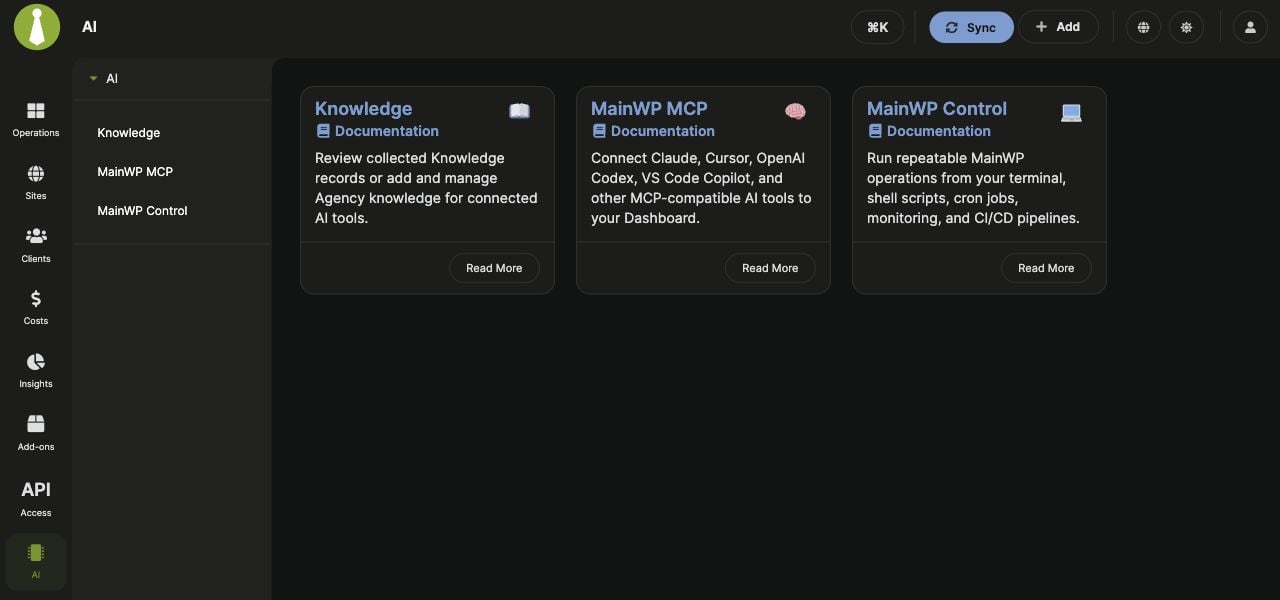Screen dimensions: 1280x600
Task: Click the brain icon on MainWP MCP card
Action: pos(795,111)
